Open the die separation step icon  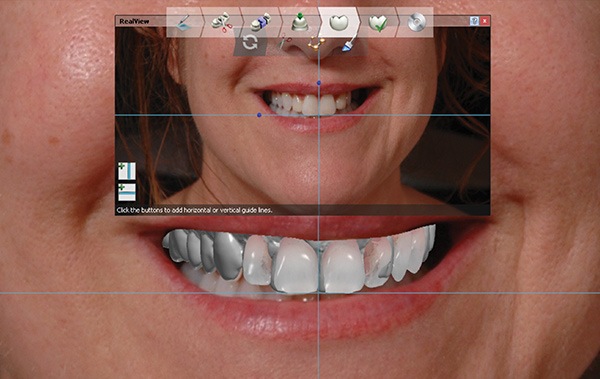(x=261, y=22)
